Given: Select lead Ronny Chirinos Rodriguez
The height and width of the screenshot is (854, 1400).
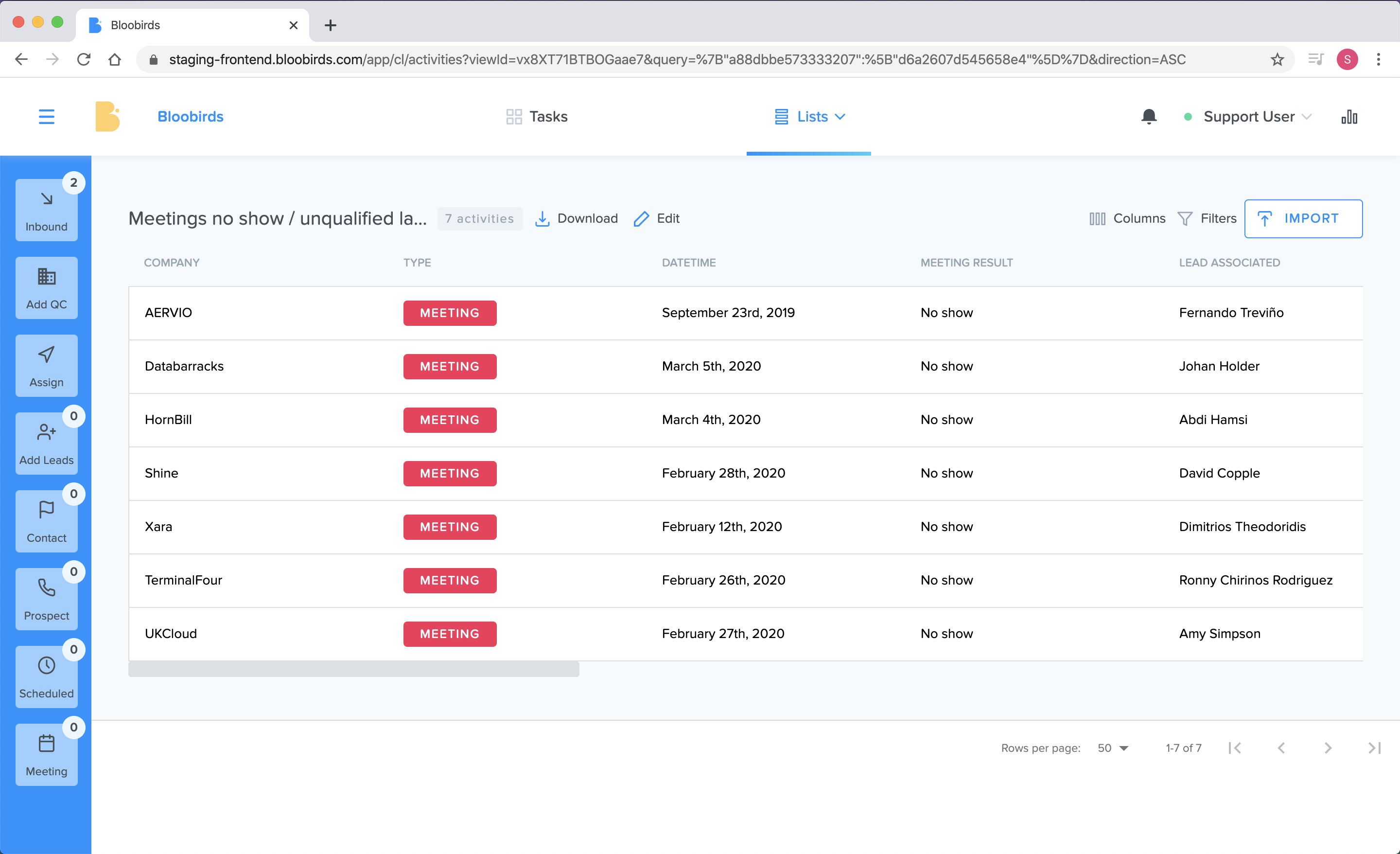Looking at the screenshot, I should coord(1256,580).
